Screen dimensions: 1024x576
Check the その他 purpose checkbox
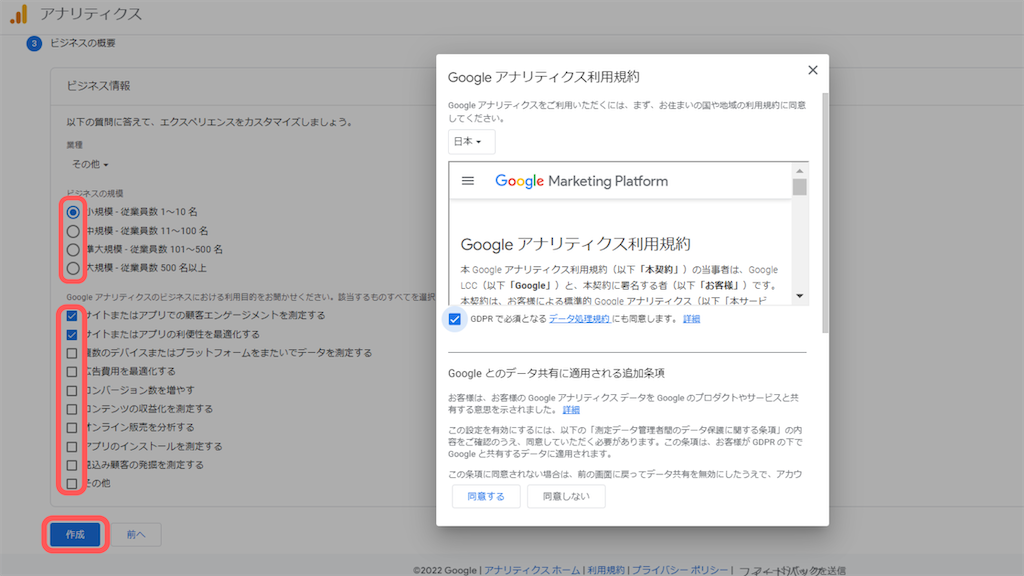pyautogui.click(x=72, y=484)
